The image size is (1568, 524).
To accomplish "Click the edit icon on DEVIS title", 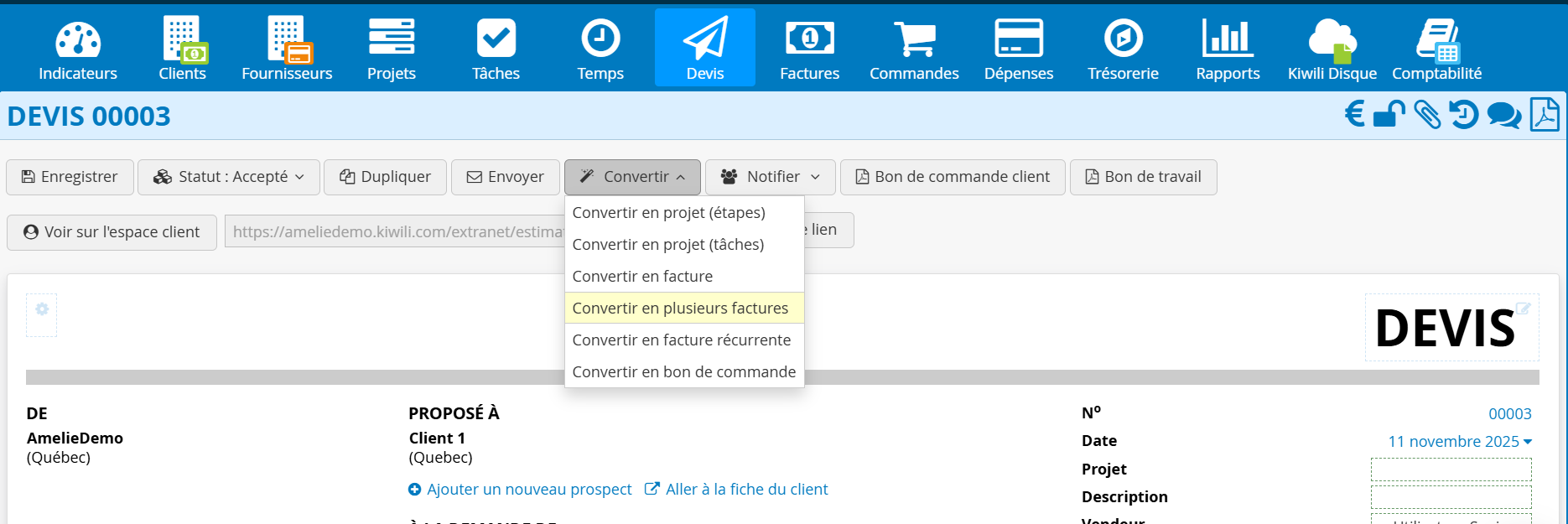I will tap(1523, 309).
